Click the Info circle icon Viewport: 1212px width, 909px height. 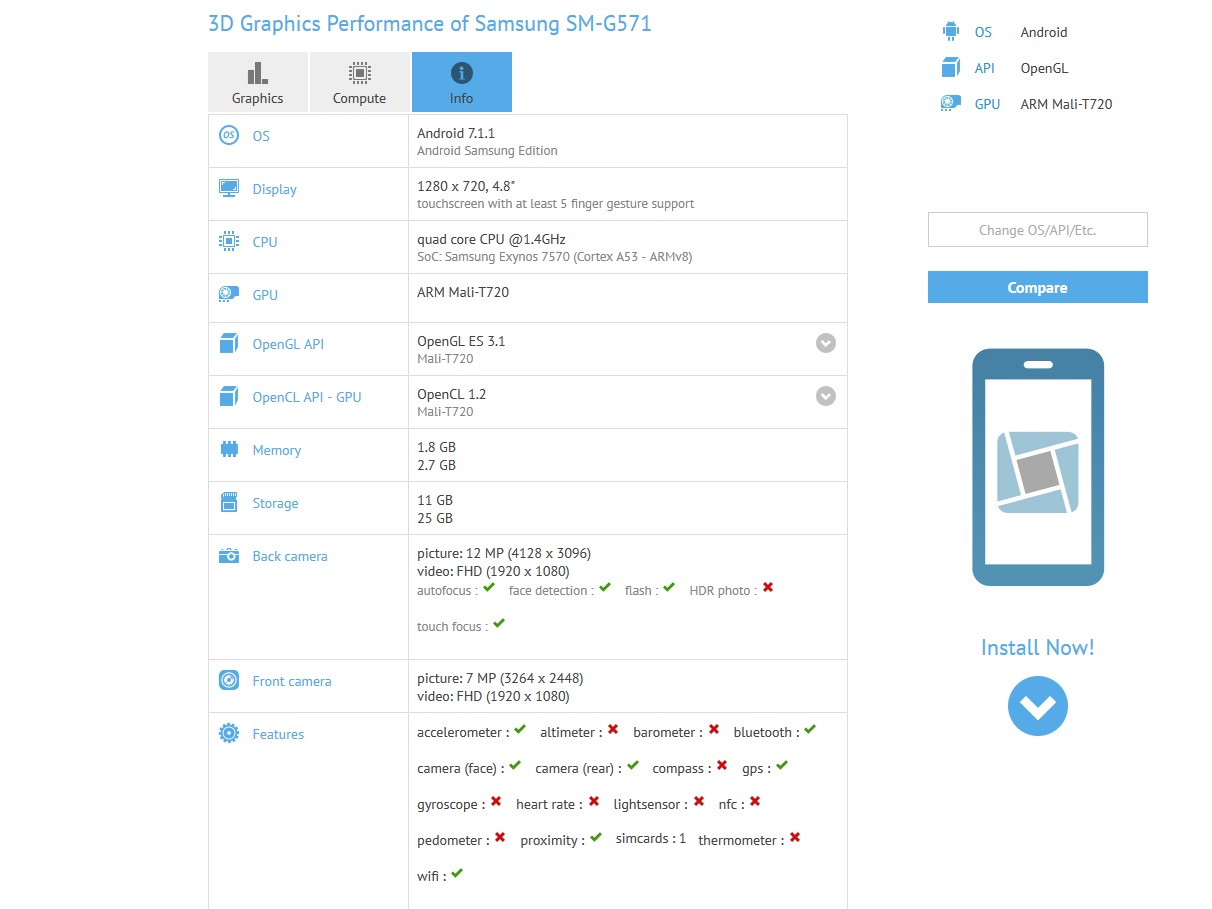(462, 73)
